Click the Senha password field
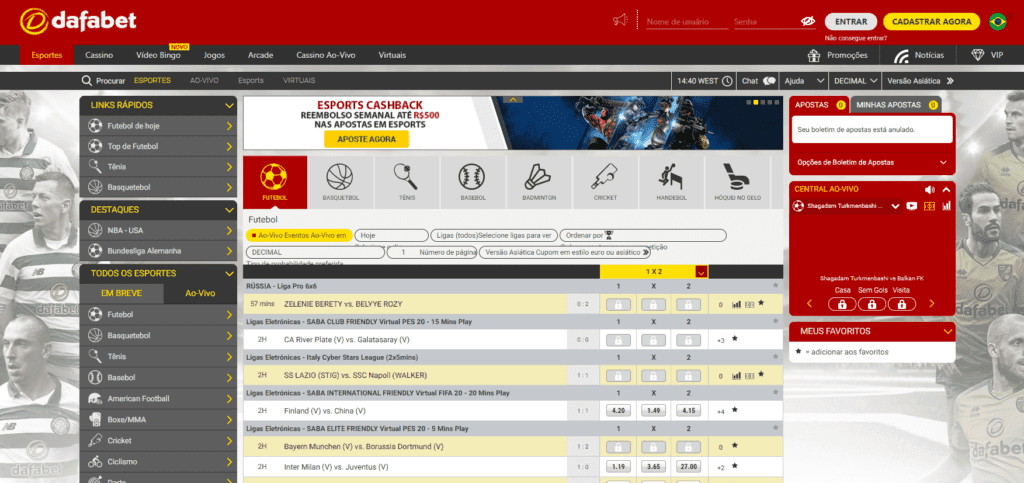The width and height of the screenshot is (1024, 483). click(765, 22)
